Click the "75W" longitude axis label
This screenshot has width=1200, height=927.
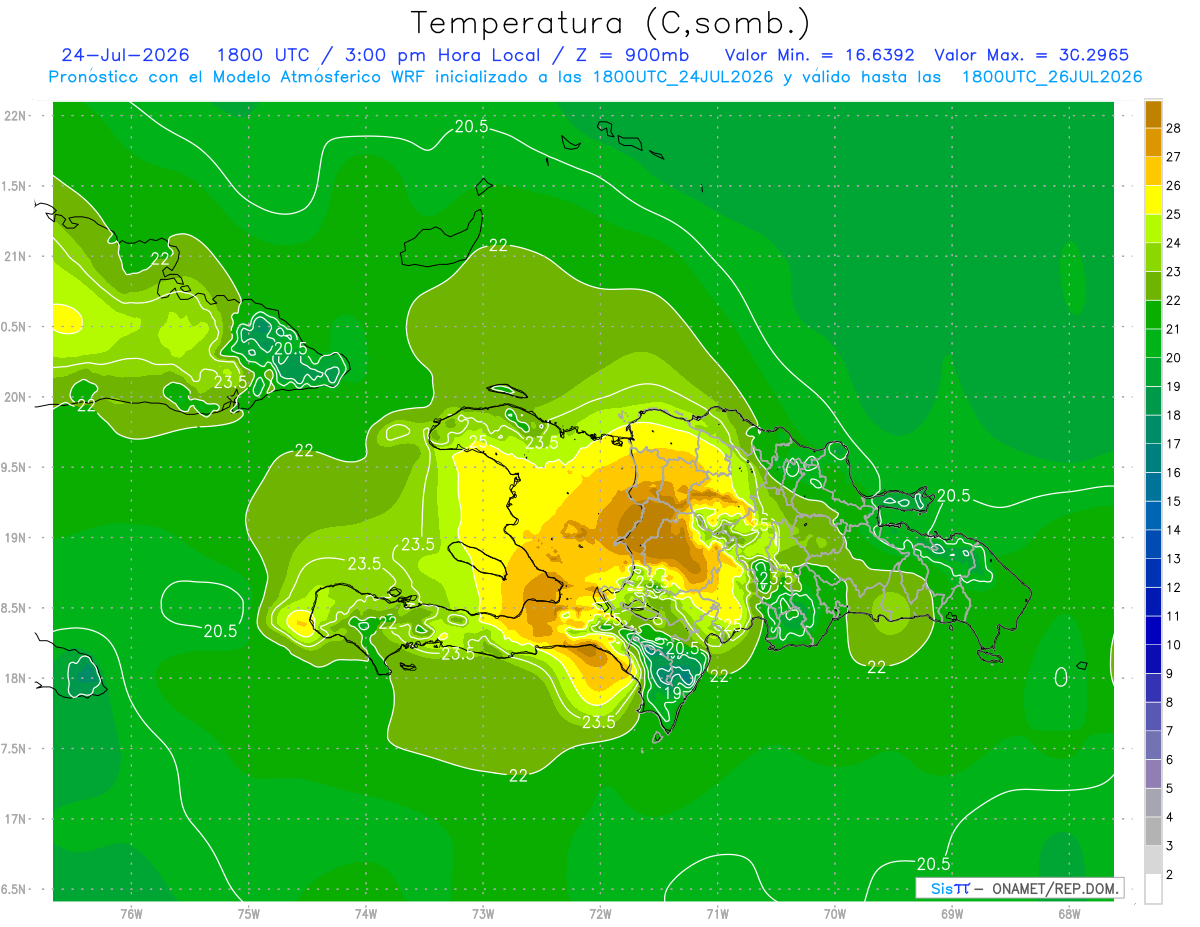[248, 913]
